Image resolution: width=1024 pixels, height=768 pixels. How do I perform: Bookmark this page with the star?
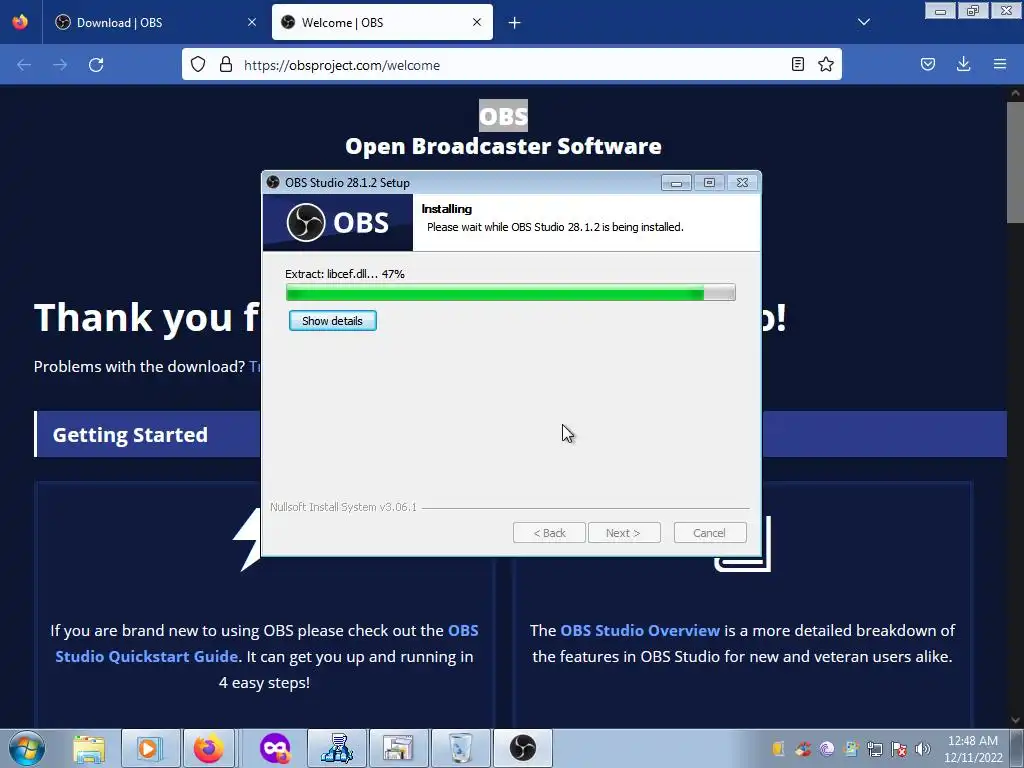point(826,64)
